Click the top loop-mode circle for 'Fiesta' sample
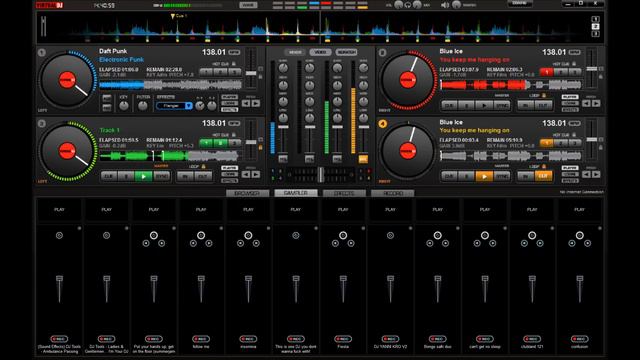640x360 pixels. pos(343,235)
